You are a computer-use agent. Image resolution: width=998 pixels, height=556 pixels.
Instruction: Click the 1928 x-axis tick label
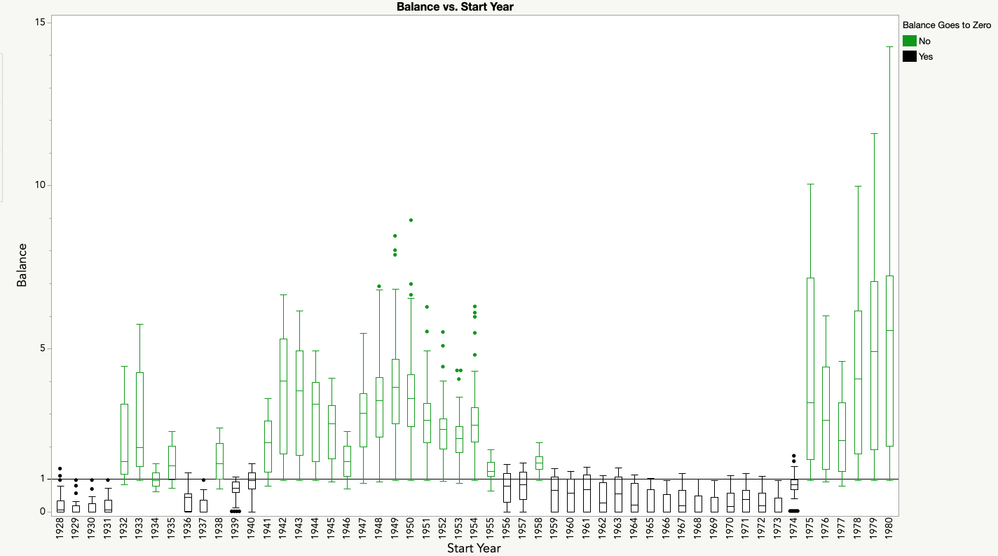click(x=60, y=529)
